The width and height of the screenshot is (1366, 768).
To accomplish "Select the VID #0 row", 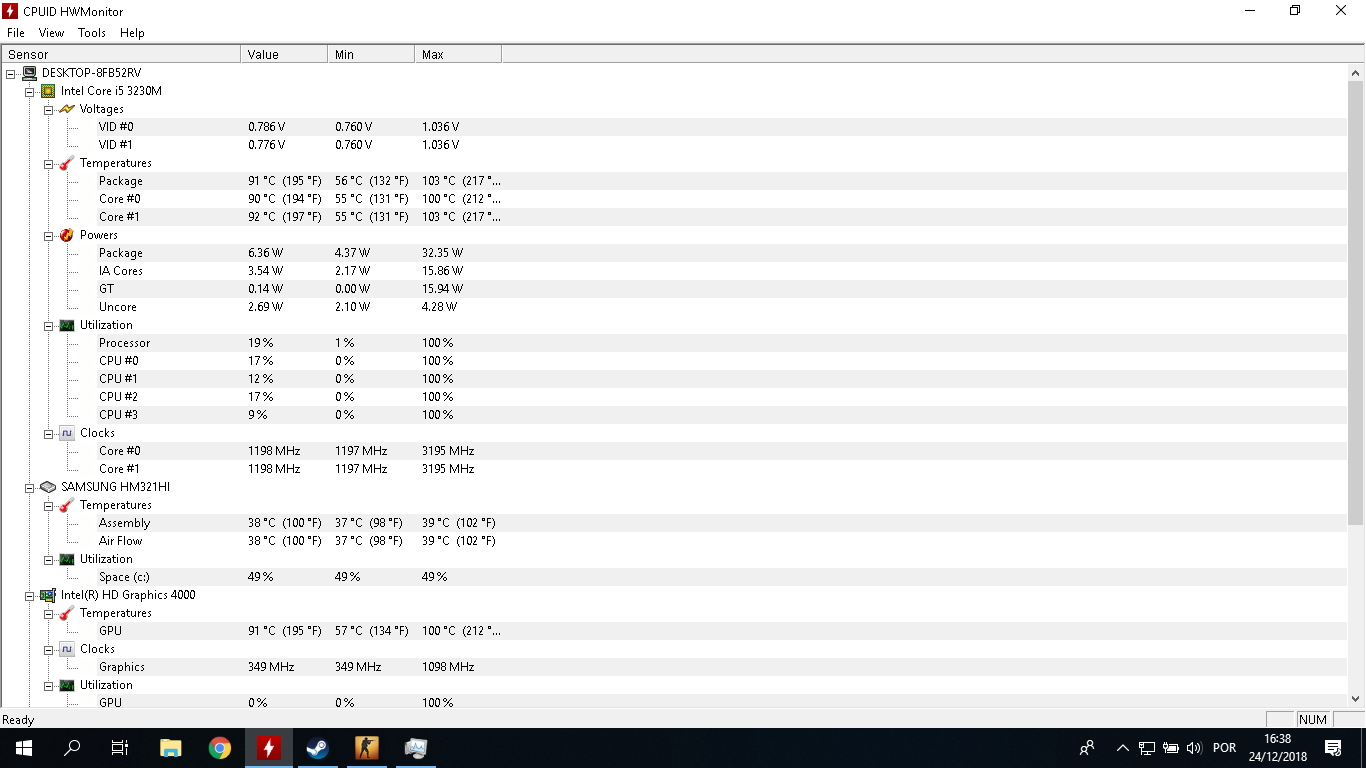I will tap(674, 127).
